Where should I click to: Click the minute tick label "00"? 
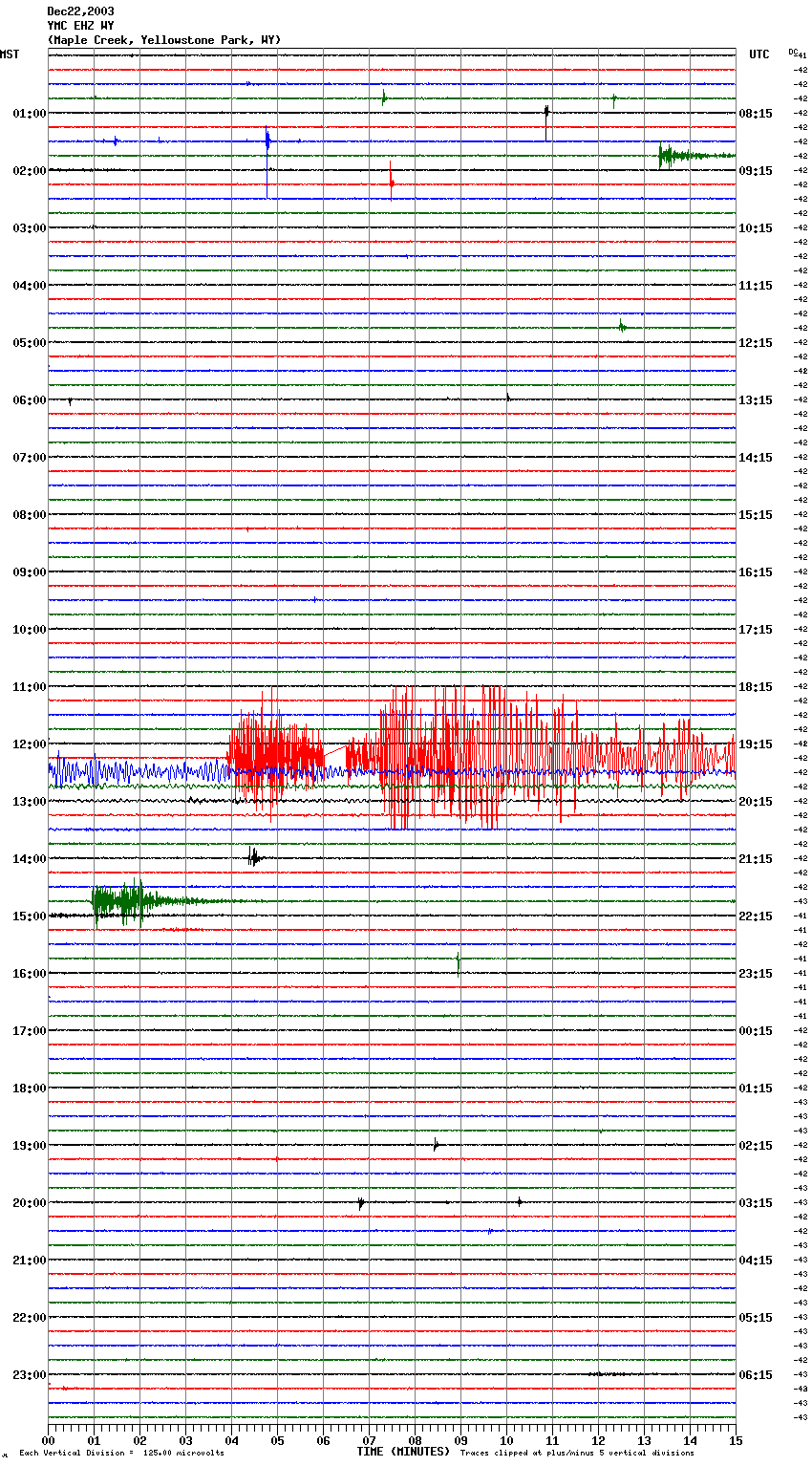click(x=48, y=1440)
